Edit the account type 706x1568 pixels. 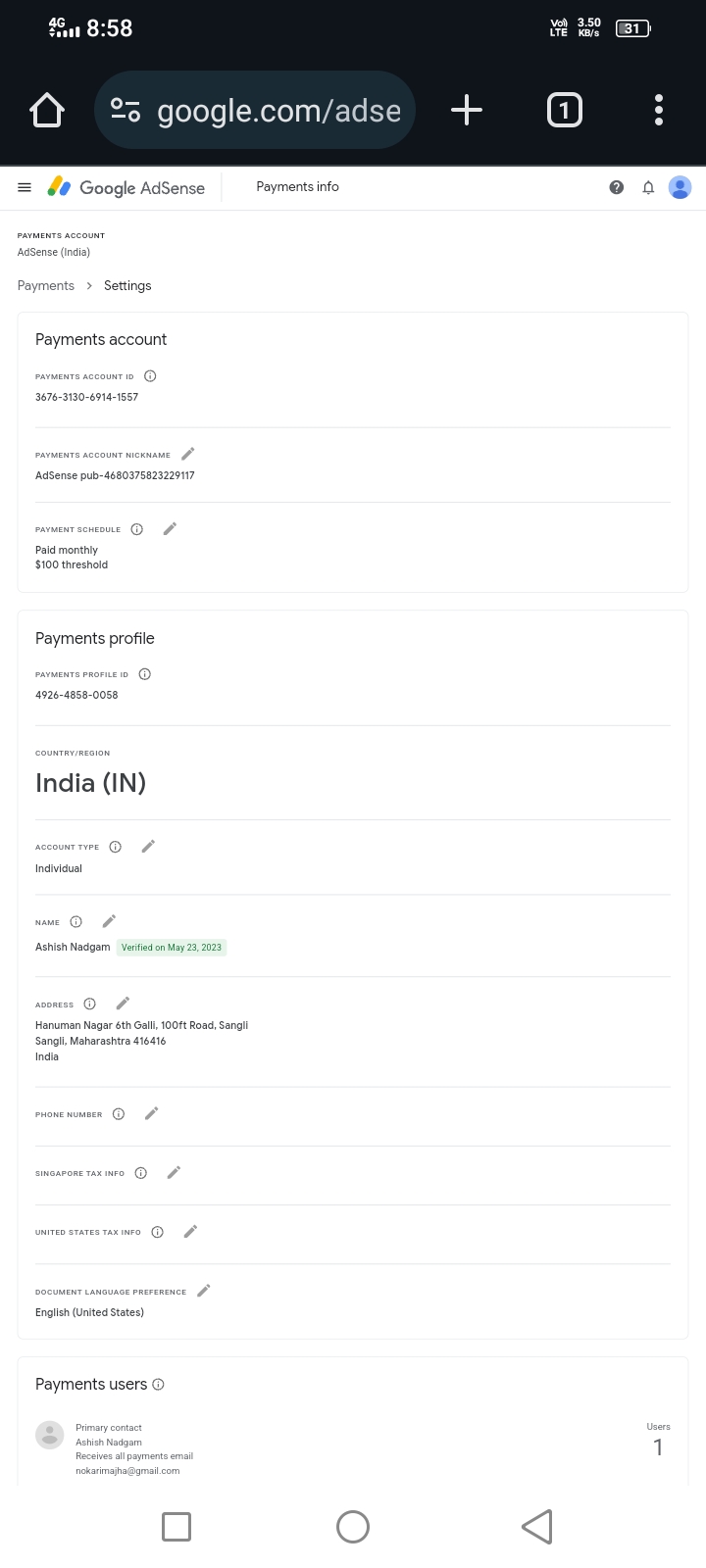[148, 847]
